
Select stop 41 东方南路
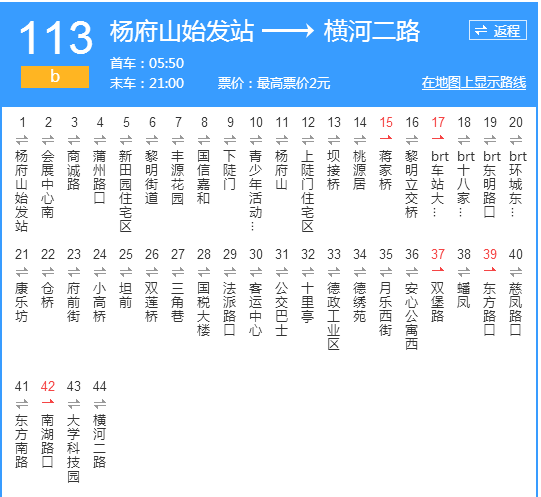tap(22, 441)
